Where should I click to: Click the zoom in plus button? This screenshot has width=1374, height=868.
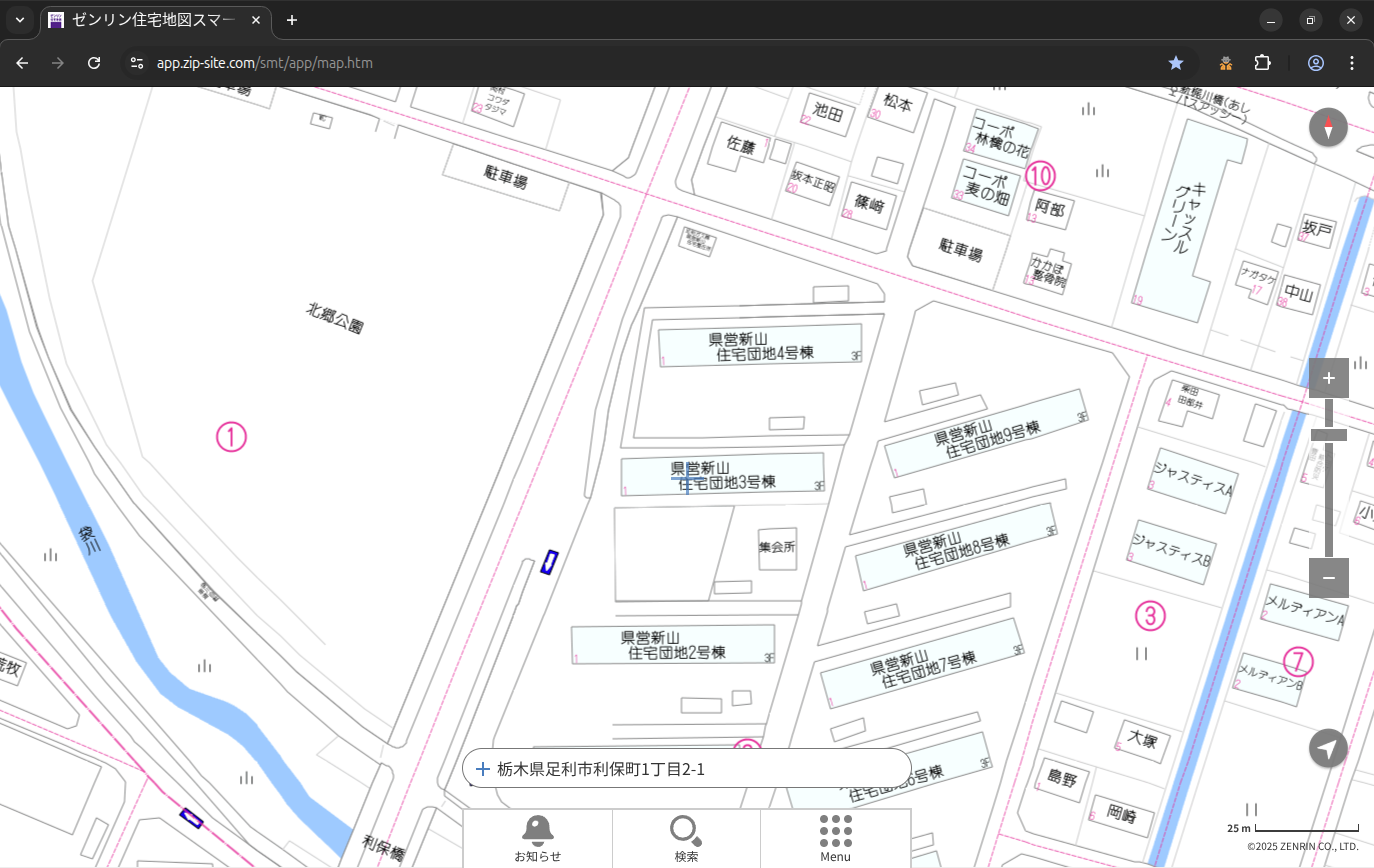pyautogui.click(x=1328, y=378)
